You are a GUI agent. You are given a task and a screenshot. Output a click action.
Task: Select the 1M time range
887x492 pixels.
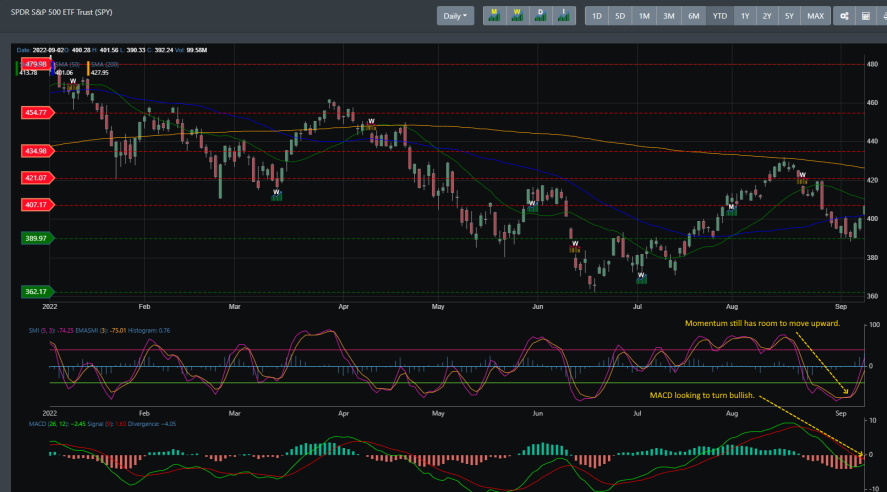[x=644, y=16]
